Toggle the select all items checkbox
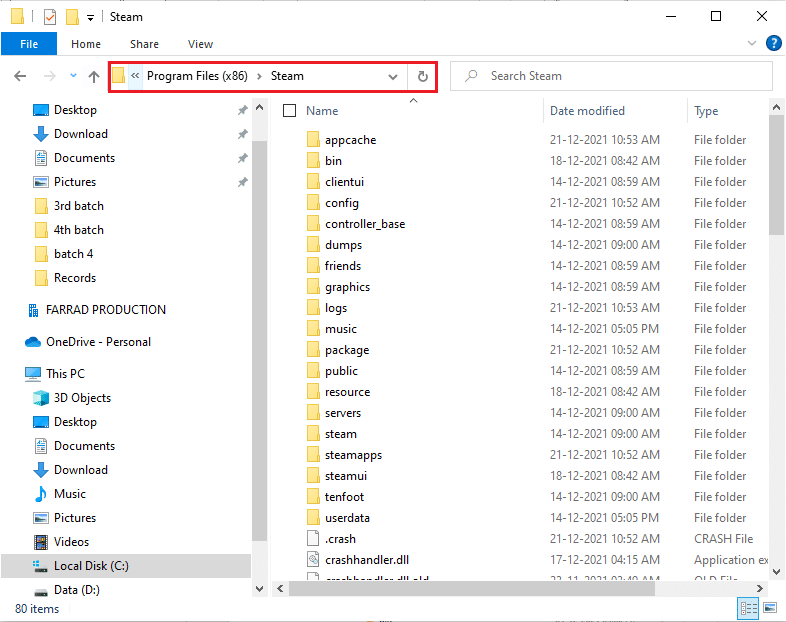Image resolution: width=786 pixels, height=622 pixels. click(289, 111)
